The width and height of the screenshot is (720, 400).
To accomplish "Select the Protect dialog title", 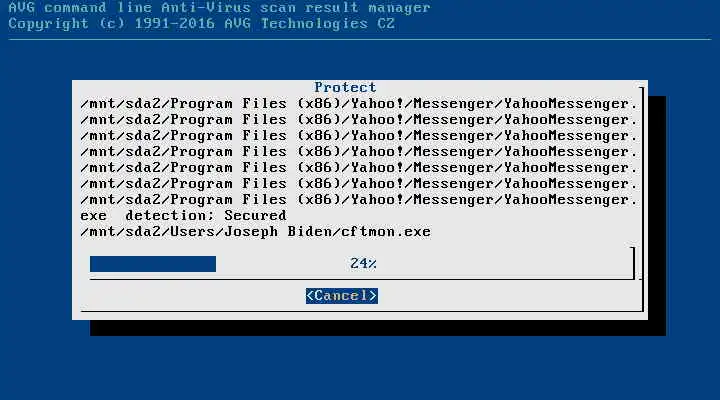I will point(345,87).
